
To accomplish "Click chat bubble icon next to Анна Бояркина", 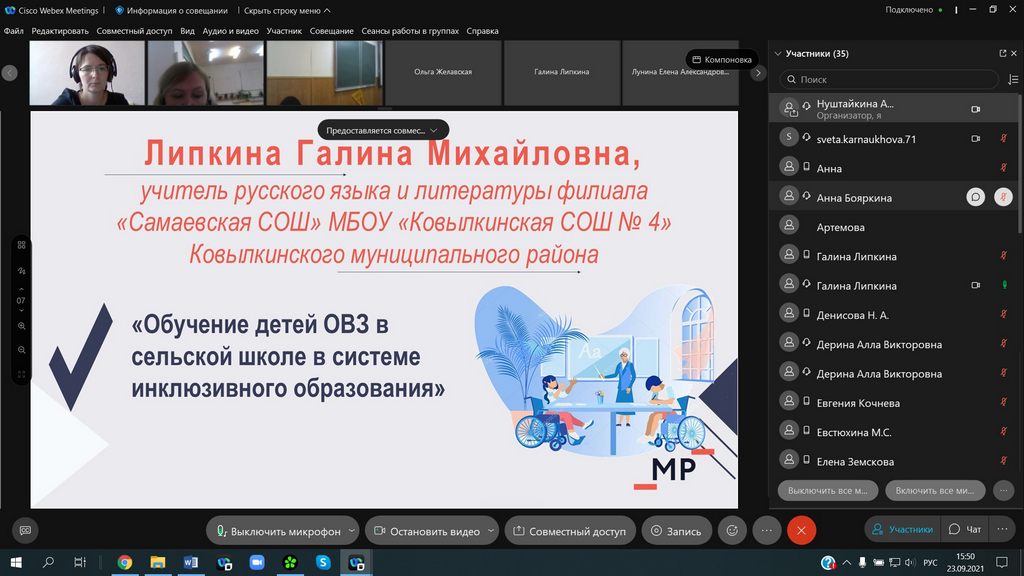I will pos(975,198).
